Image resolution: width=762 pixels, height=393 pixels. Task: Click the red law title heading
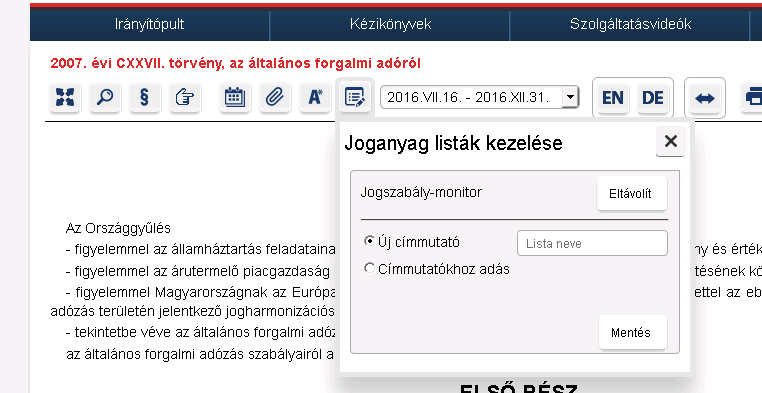(x=236, y=63)
